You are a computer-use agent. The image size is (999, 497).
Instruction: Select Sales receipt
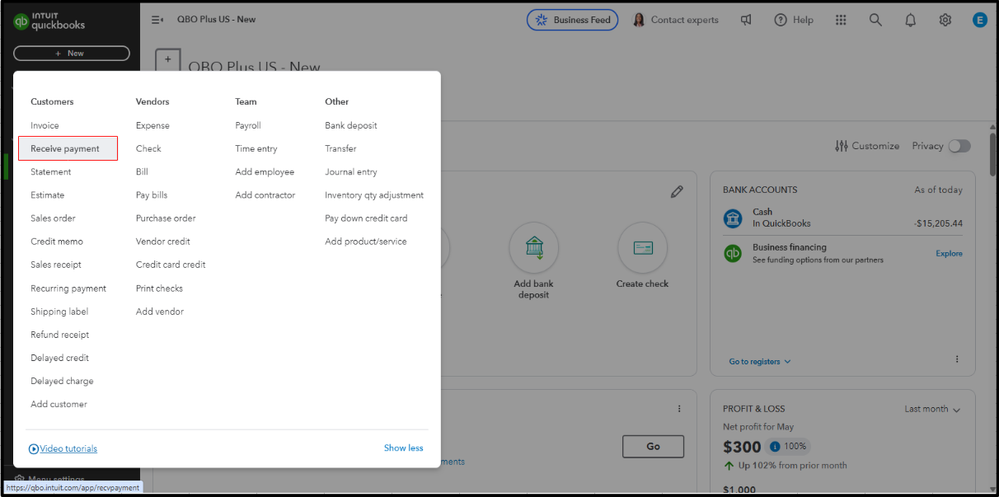coord(56,264)
